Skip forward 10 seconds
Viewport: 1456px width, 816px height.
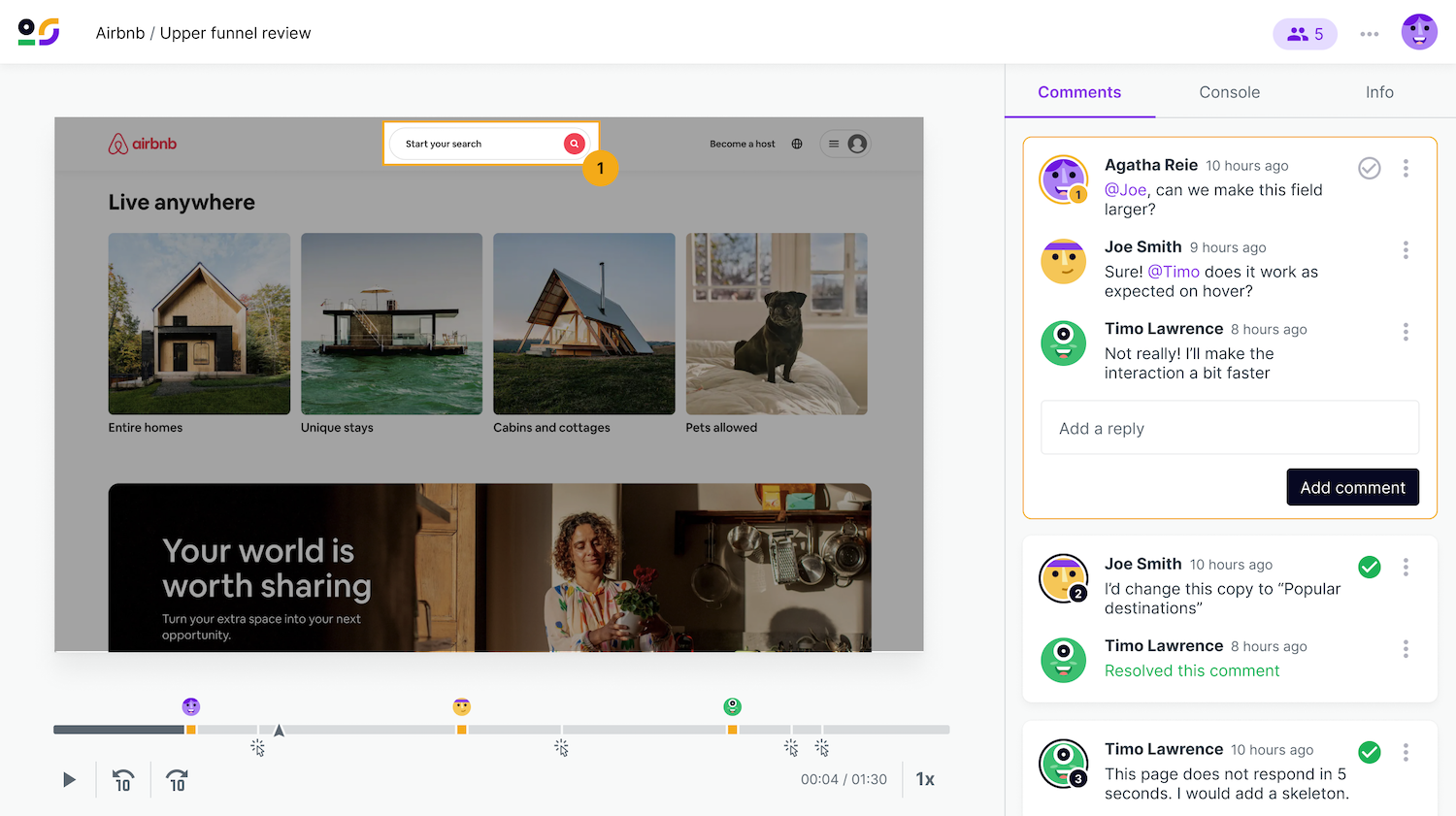tap(177, 780)
